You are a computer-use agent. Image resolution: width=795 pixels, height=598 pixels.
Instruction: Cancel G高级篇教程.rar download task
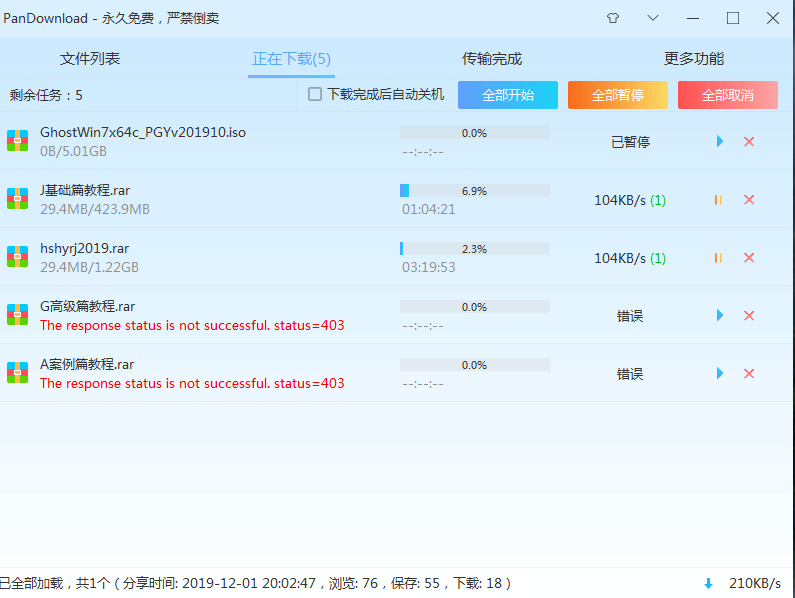pos(749,315)
